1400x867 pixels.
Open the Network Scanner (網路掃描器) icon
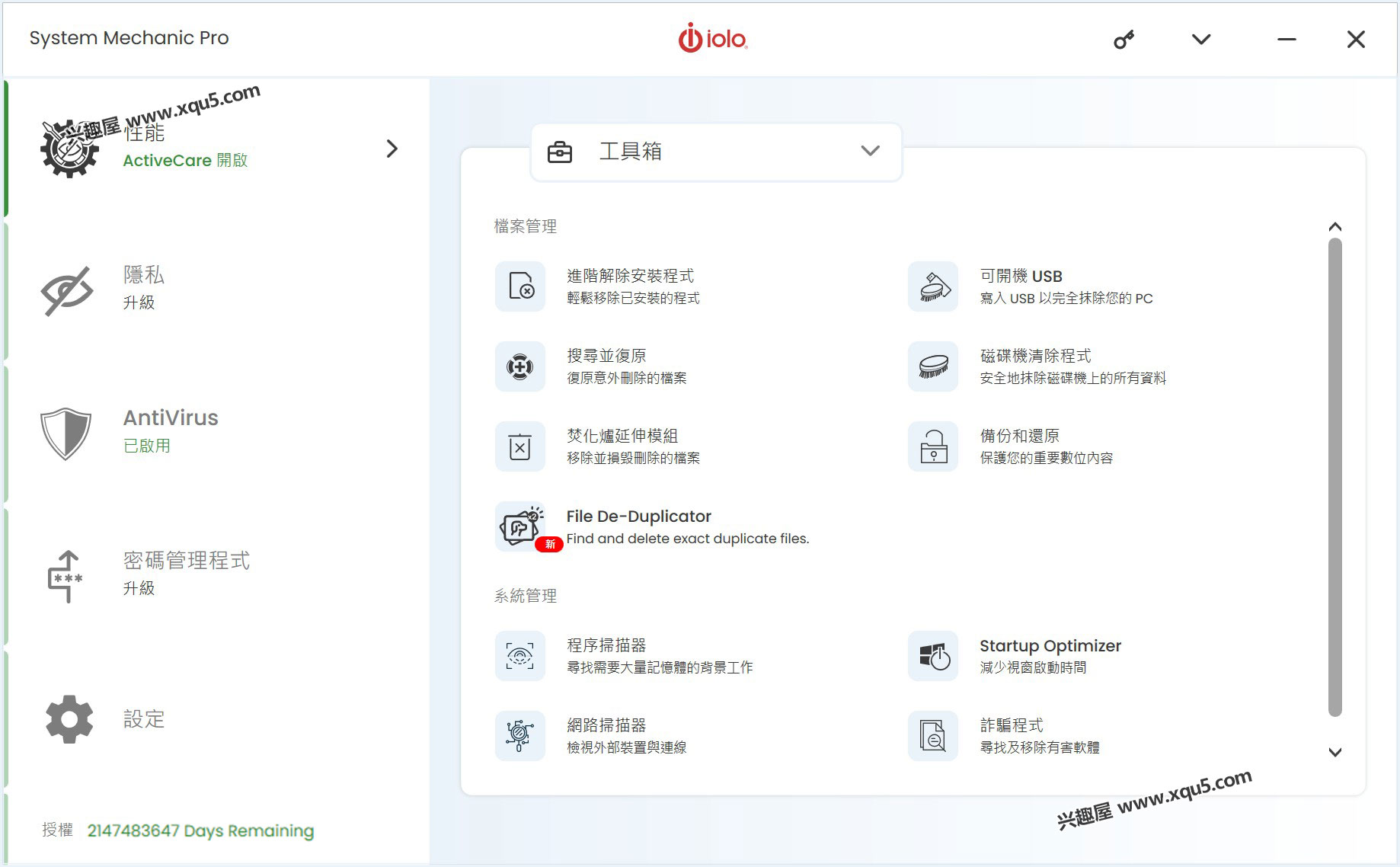tap(520, 736)
